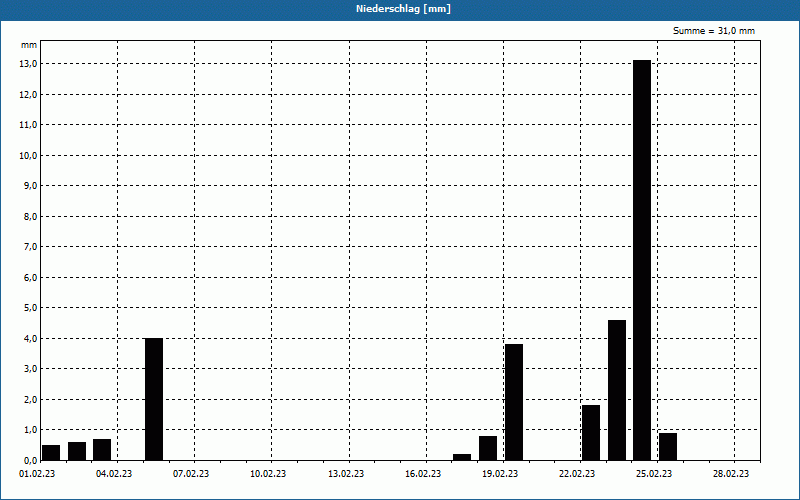Image resolution: width=800 pixels, height=500 pixels.
Task: Select the 28.02.23 date label
Action: click(731, 474)
